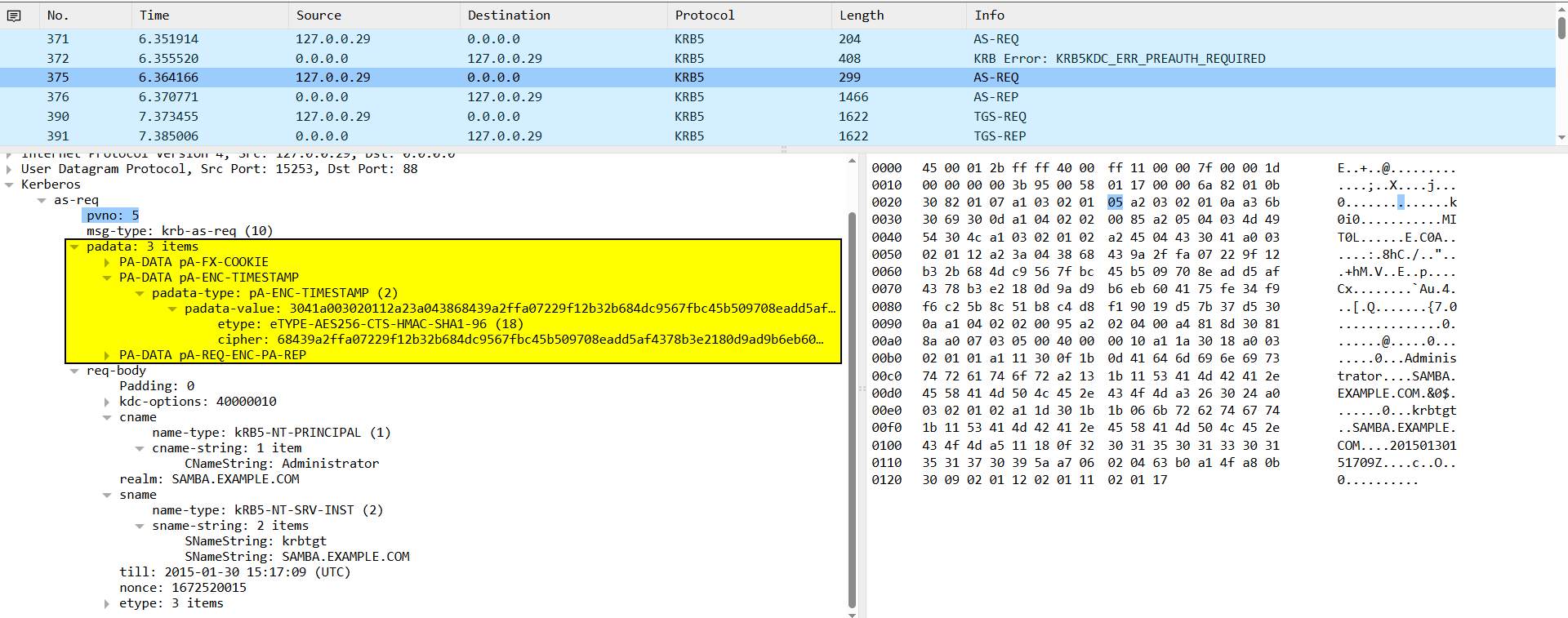Click the packet comment icon in header
Viewport: 1568px width, 618px height.
coord(14,16)
